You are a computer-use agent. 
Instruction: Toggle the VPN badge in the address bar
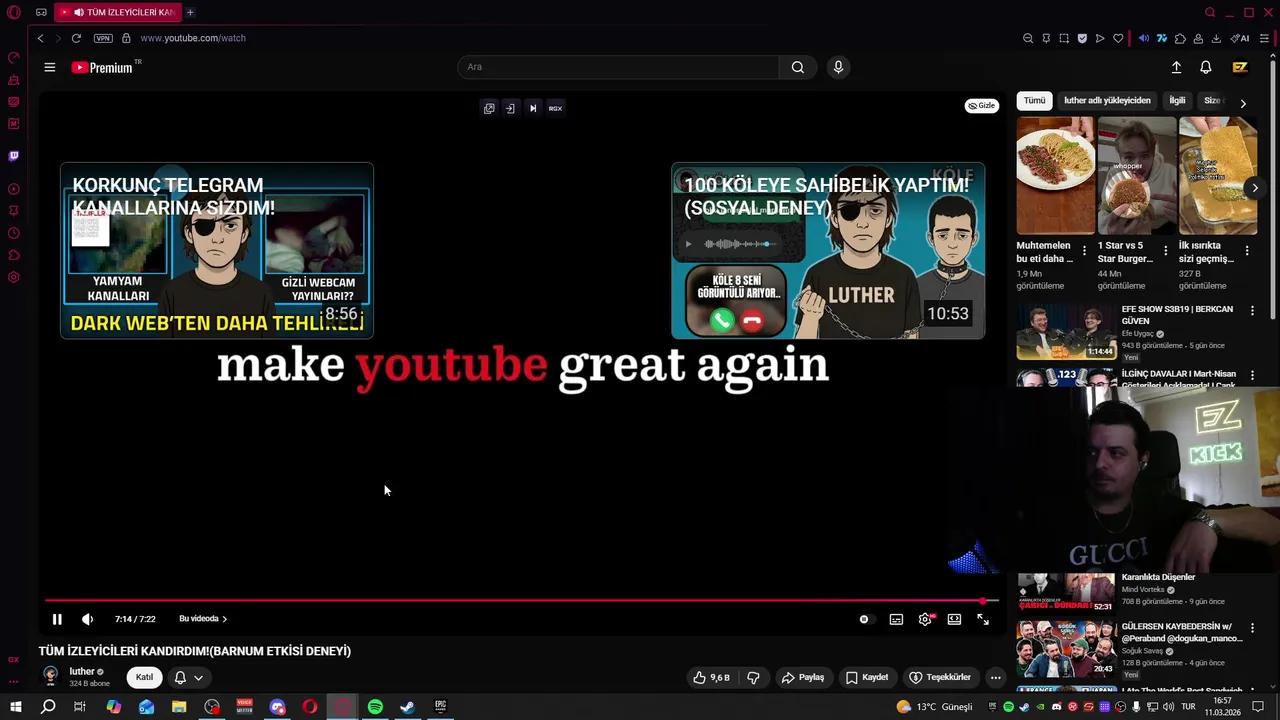point(103,38)
